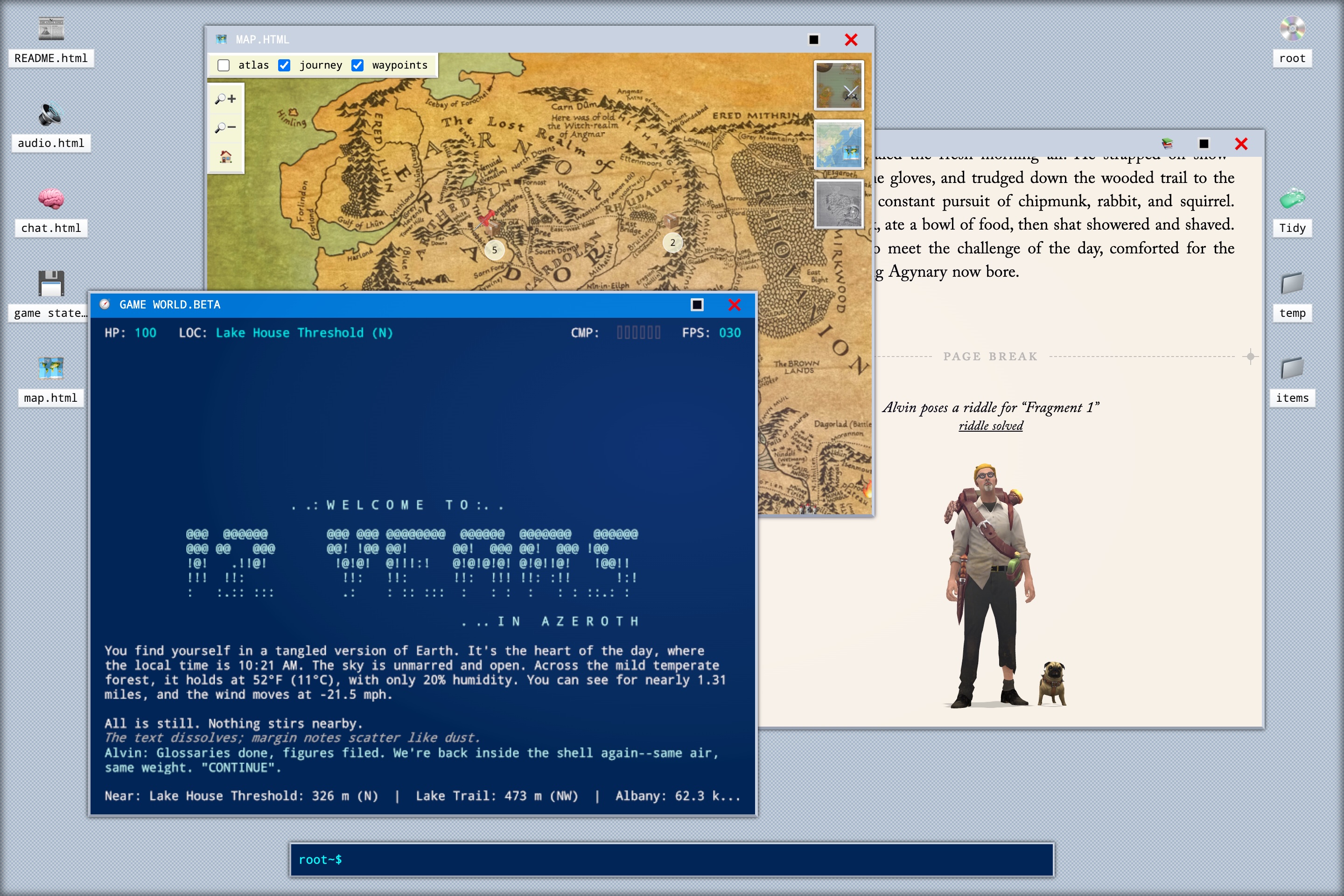Disable the waypoints checkbox
The width and height of the screenshot is (1344, 896).
pos(357,65)
